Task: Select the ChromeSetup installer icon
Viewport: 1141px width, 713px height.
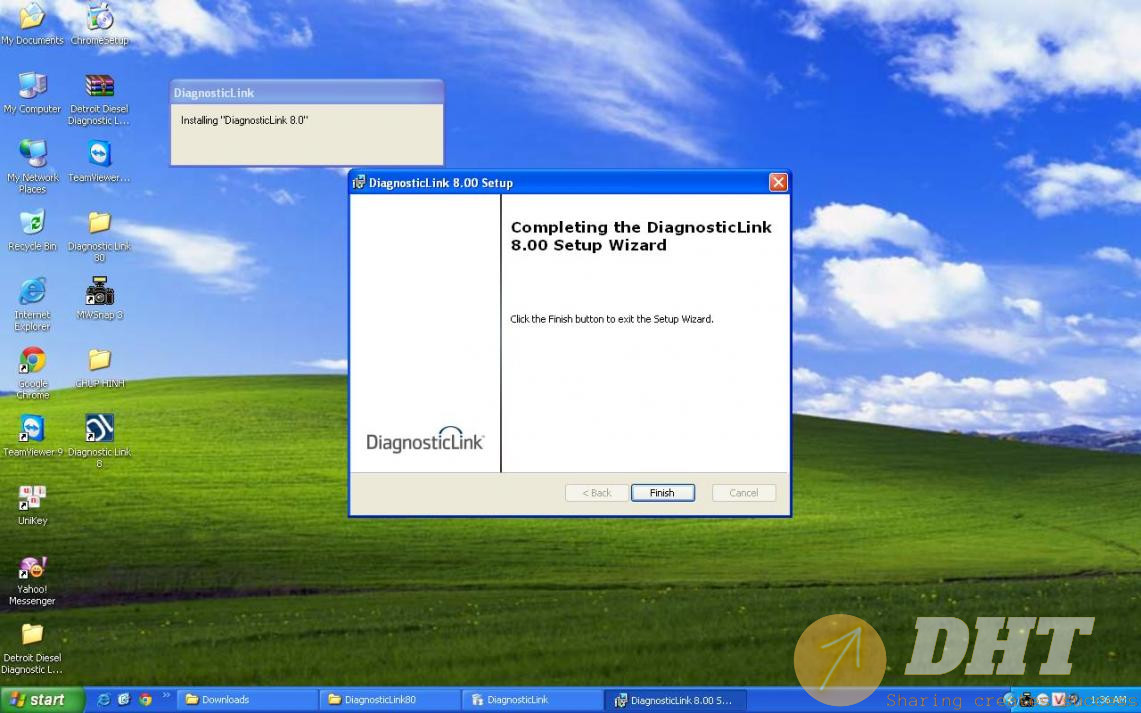Action: click(99, 18)
